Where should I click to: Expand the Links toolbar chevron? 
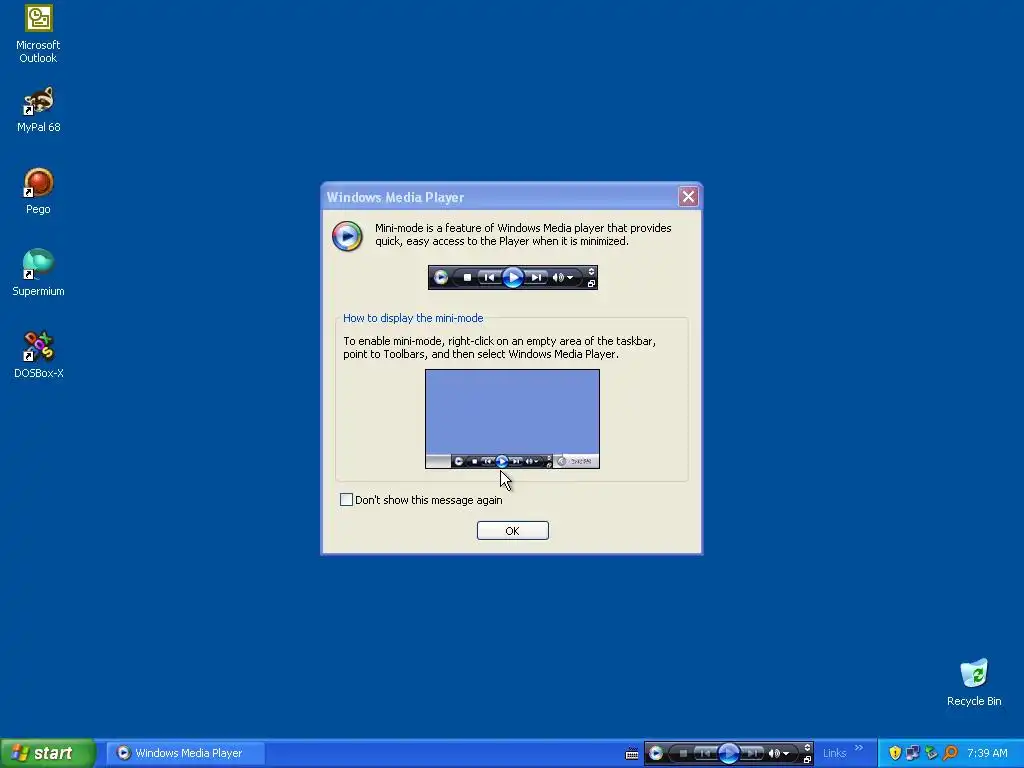pos(859,748)
